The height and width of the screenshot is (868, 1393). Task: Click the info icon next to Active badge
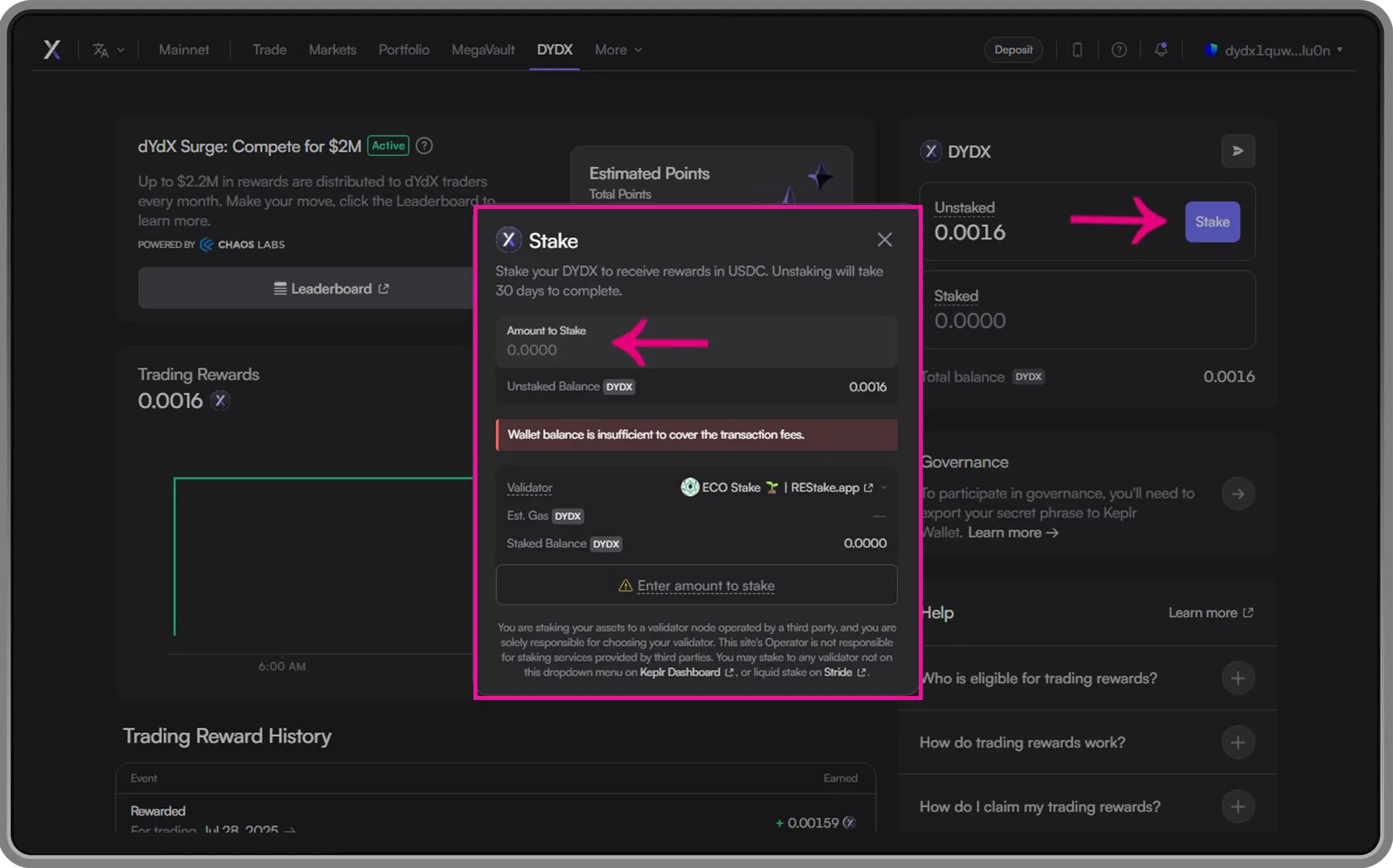424,145
